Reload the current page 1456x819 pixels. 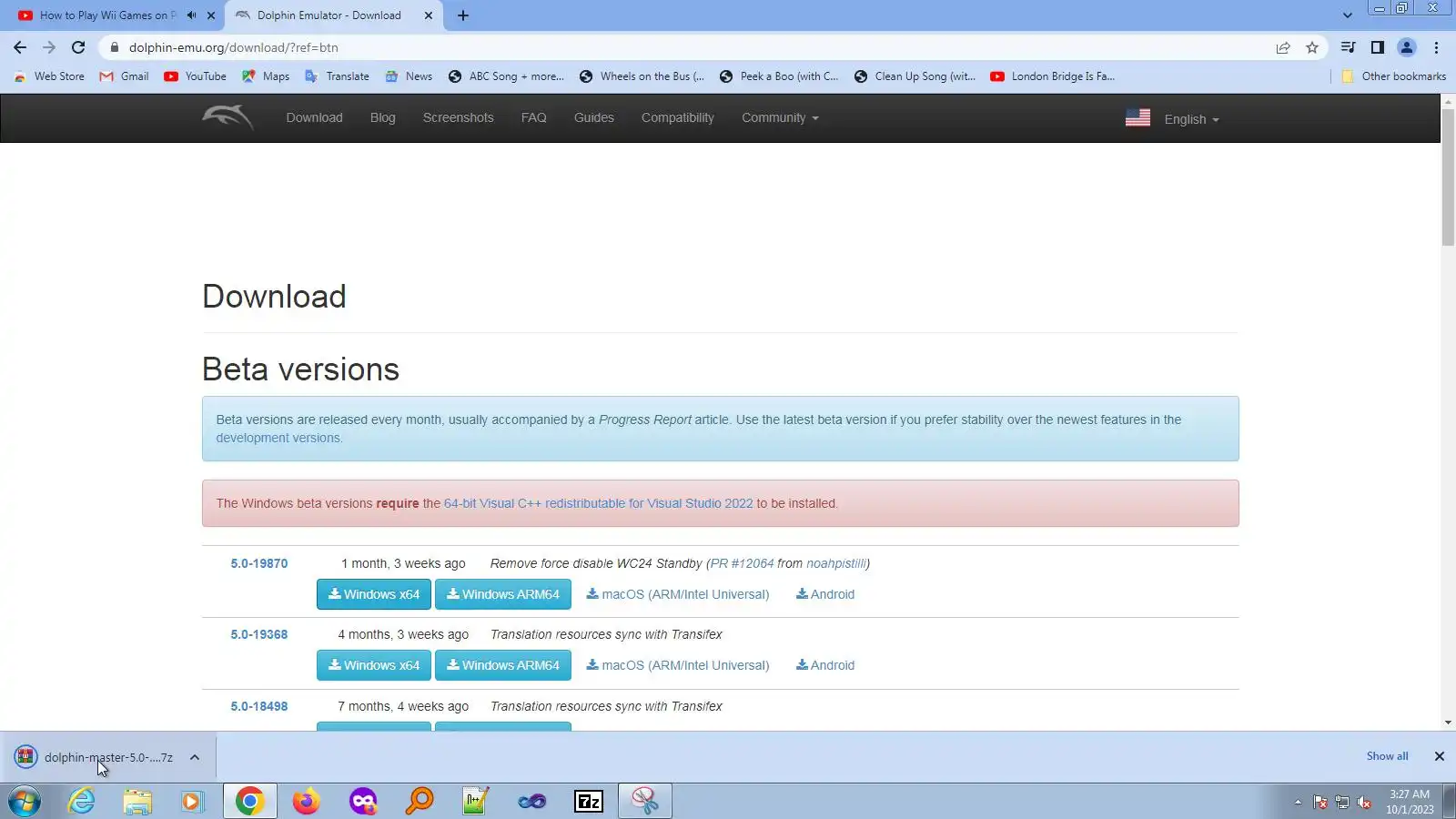(x=78, y=47)
